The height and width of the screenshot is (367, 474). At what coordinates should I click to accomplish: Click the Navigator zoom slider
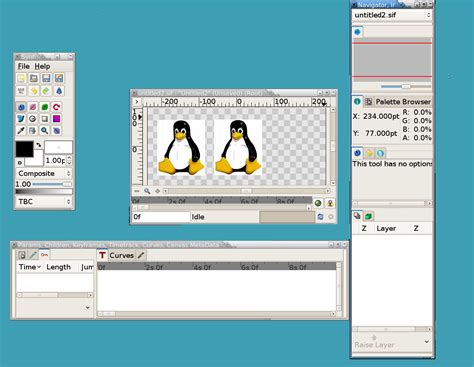(x=406, y=87)
